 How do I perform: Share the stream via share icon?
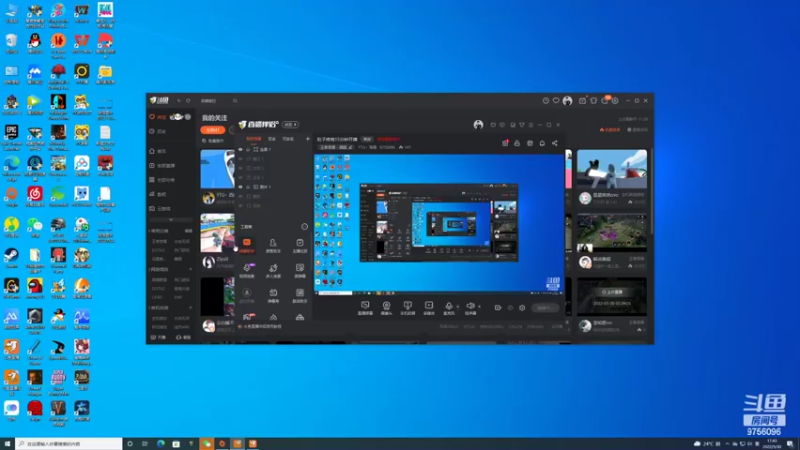click(555, 143)
